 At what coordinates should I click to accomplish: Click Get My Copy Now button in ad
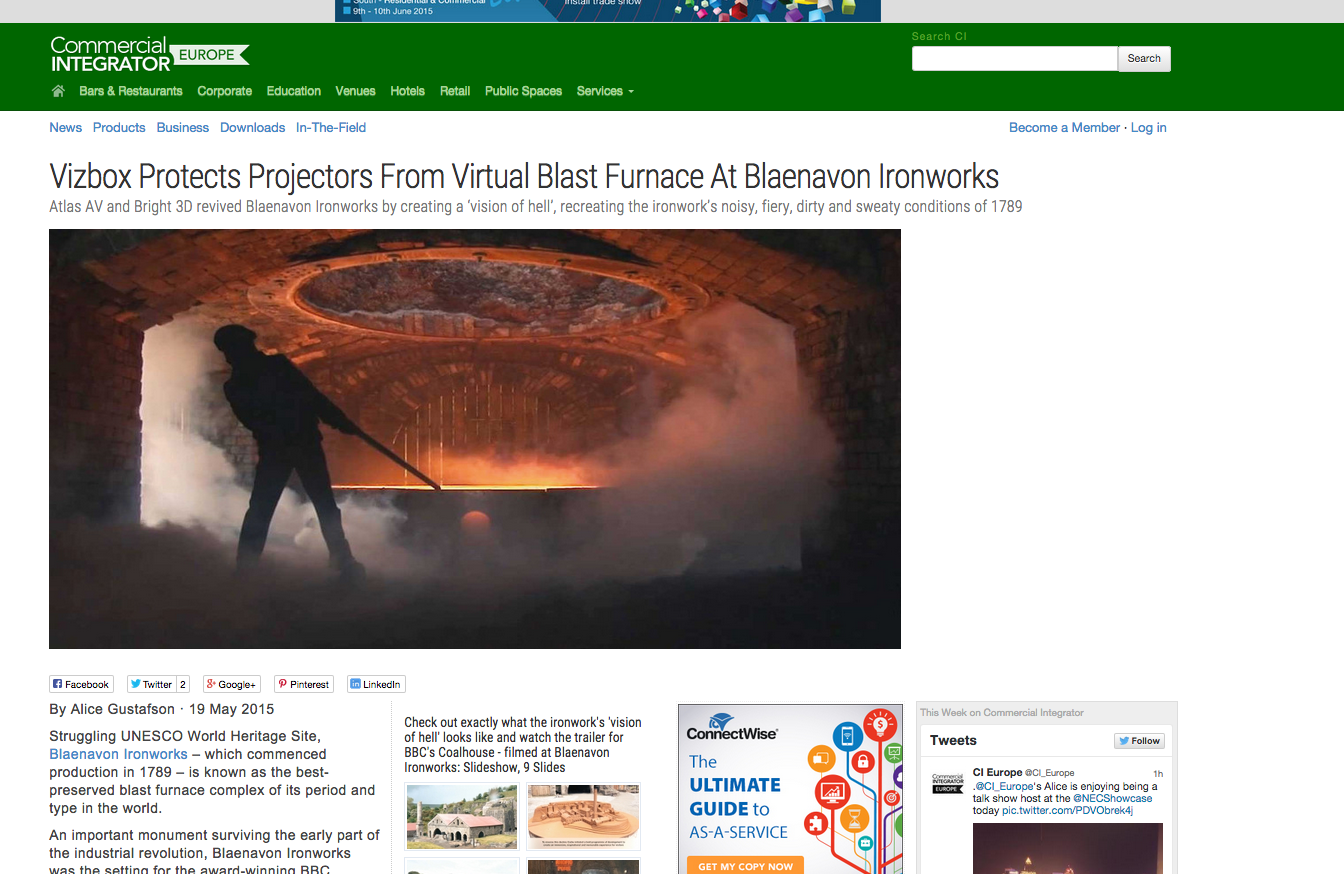(746, 866)
